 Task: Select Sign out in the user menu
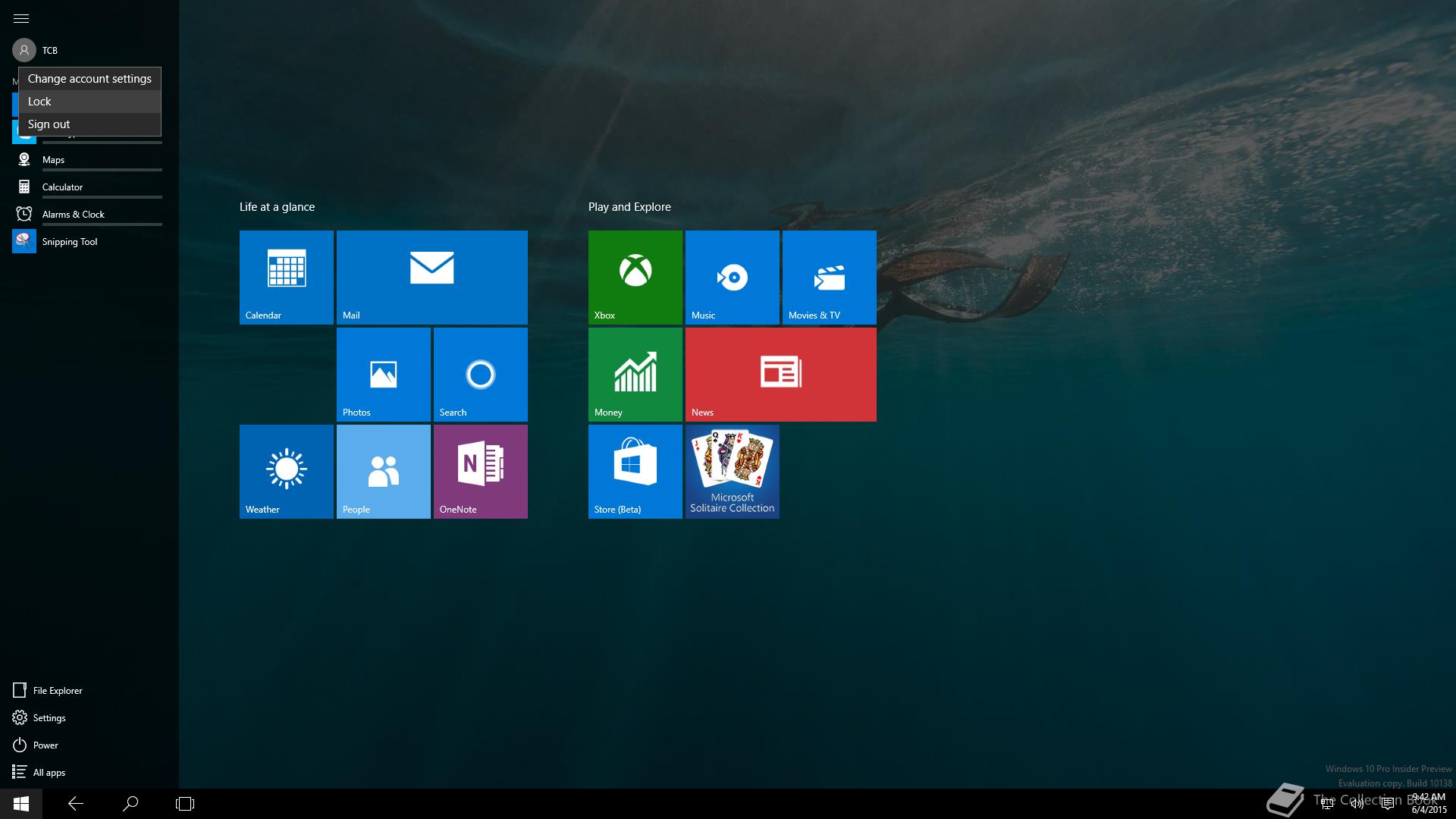point(89,124)
